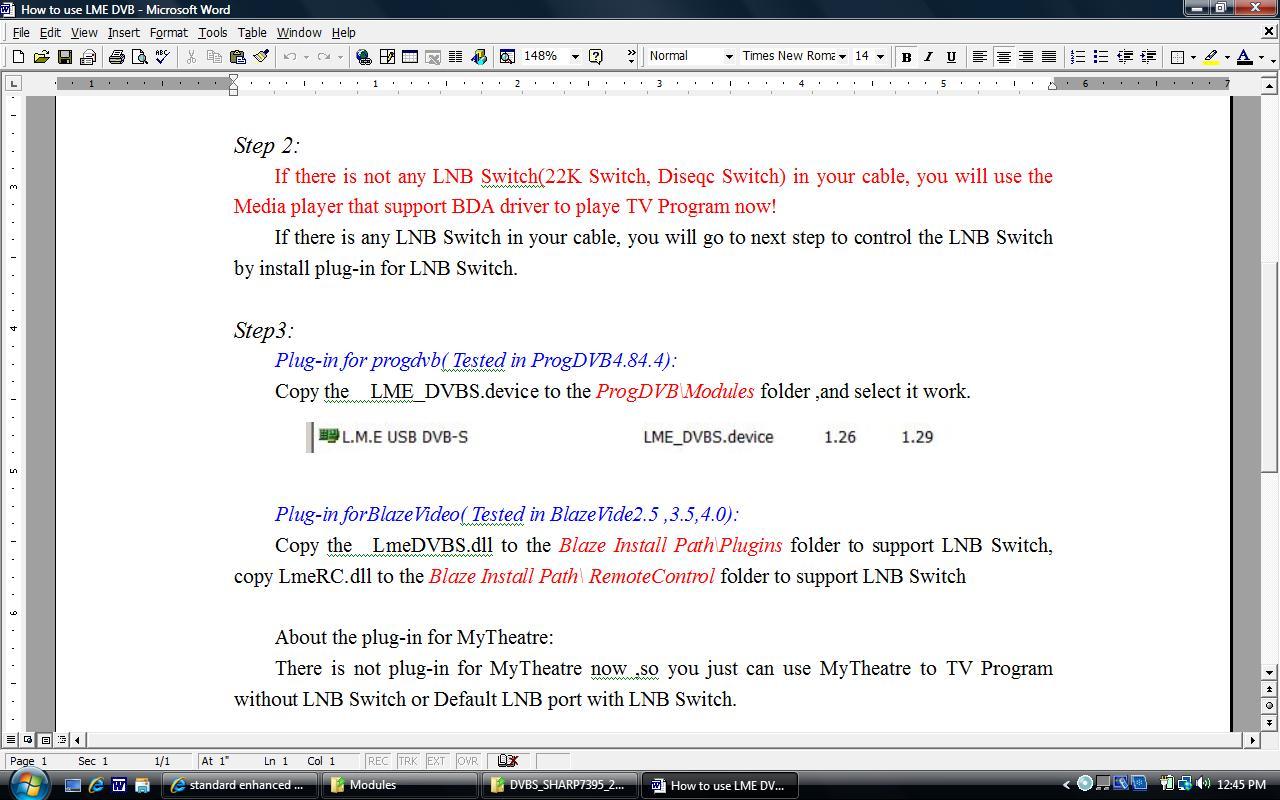Toggle Underline formatting
Image resolution: width=1280 pixels, height=800 pixels.
(951, 57)
